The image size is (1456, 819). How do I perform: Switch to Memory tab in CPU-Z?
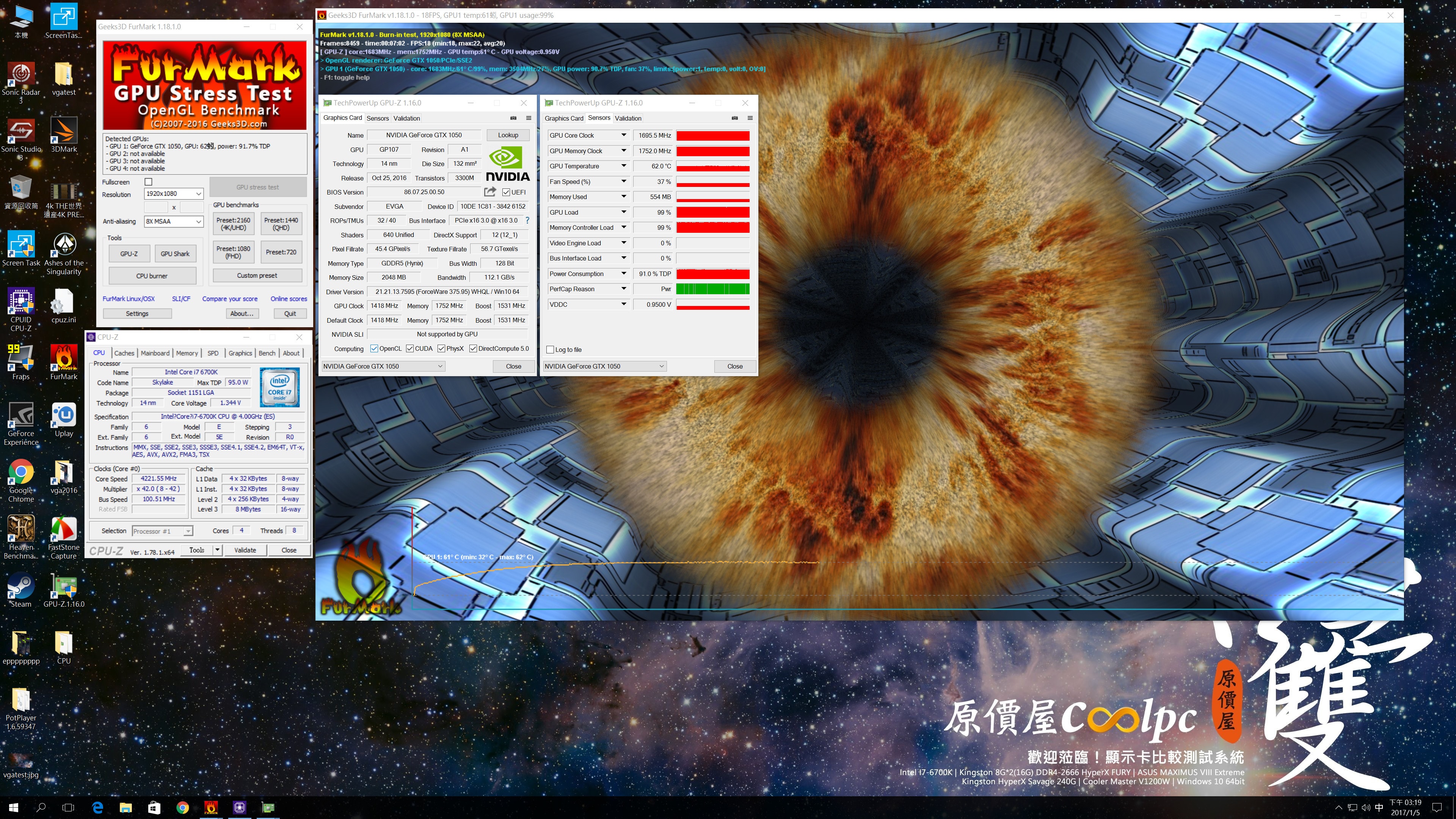(x=187, y=353)
